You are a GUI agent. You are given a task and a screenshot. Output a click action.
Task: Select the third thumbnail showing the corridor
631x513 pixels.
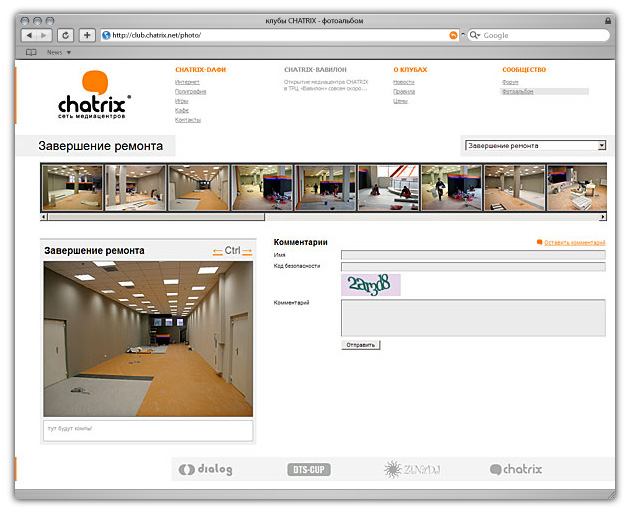click(x=199, y=187)
